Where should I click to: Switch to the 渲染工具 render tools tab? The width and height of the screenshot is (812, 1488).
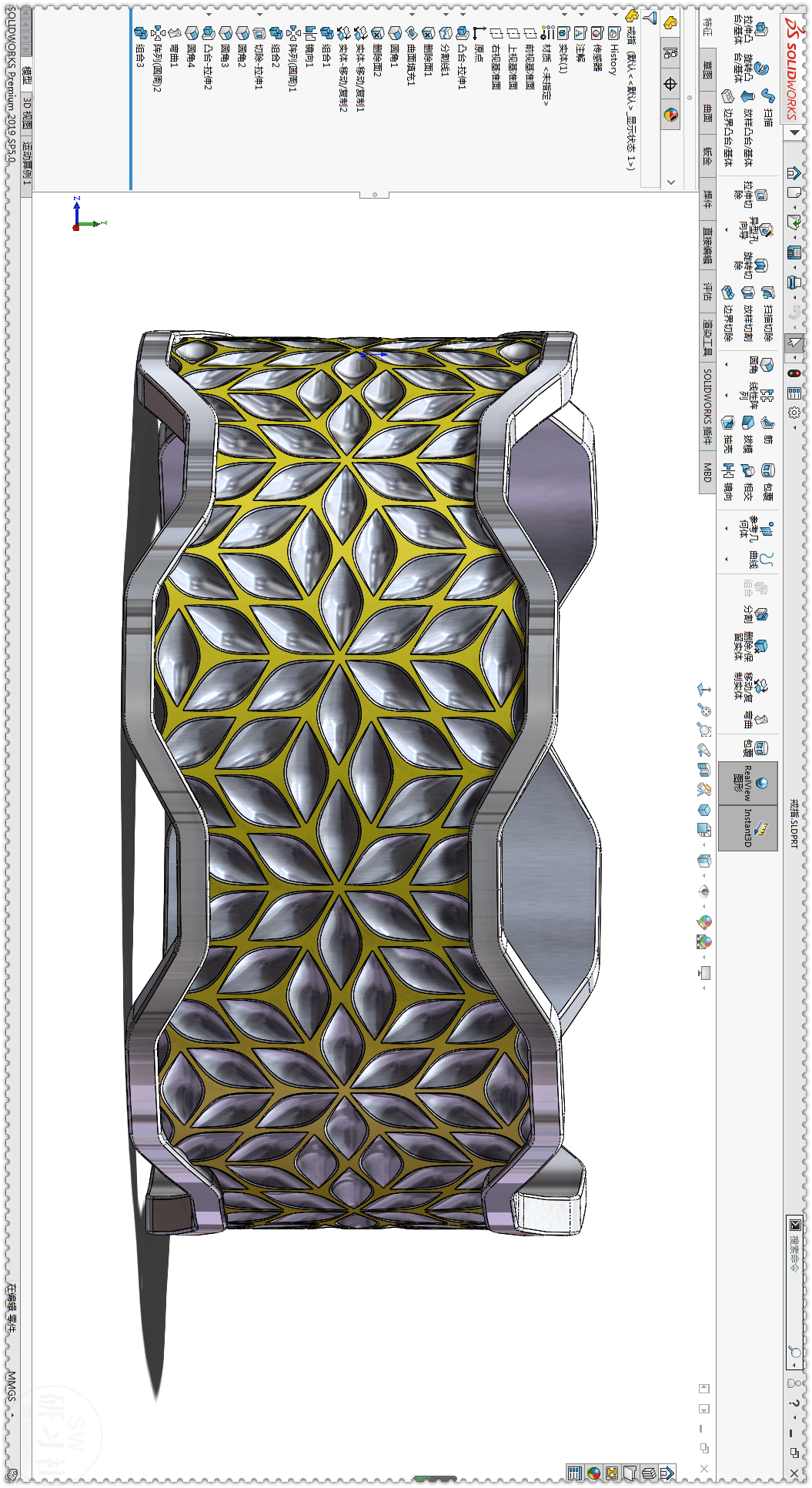point(707,336)
